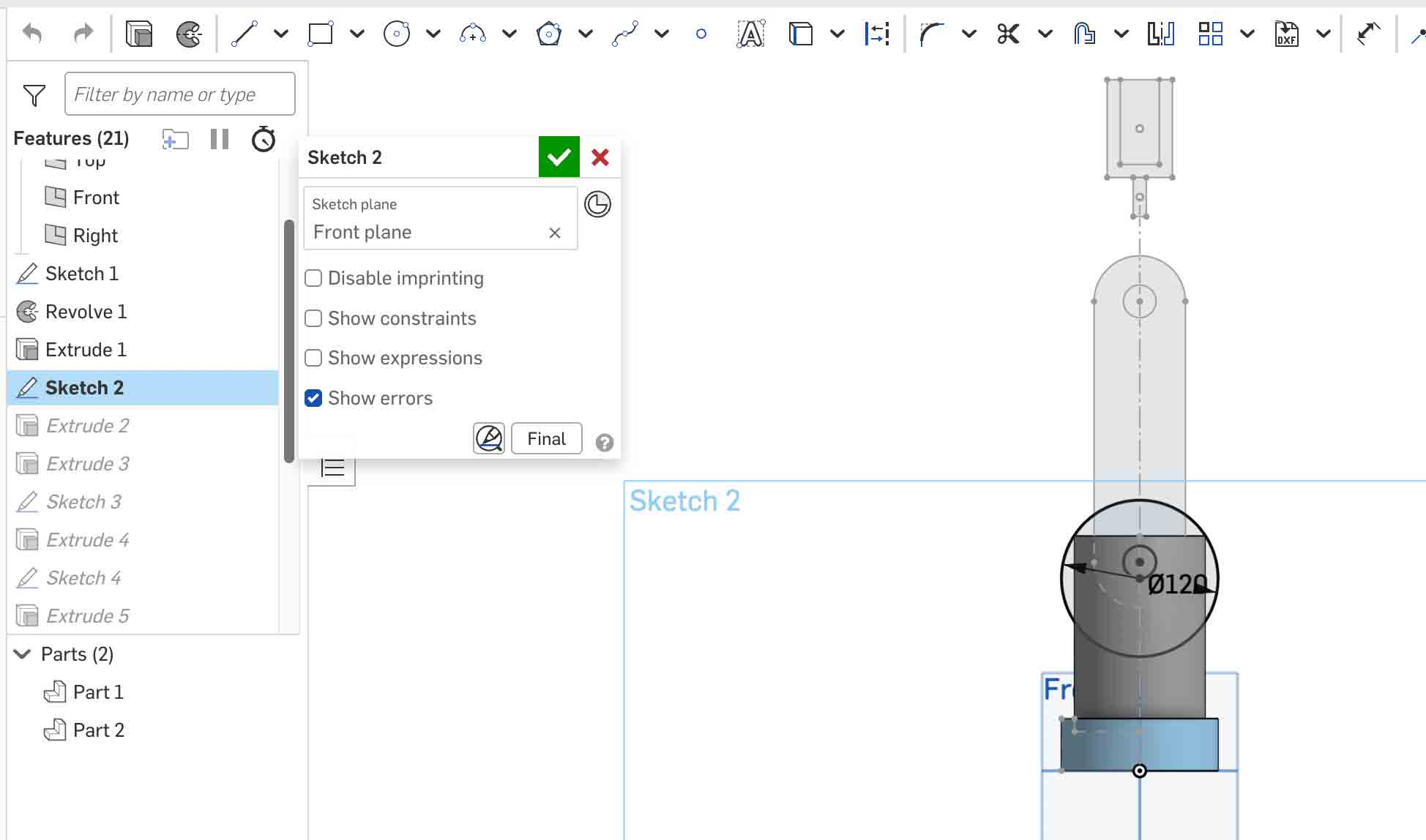Uncheck Show errors option
This screenshot has height=840, width=1426.
313,397
